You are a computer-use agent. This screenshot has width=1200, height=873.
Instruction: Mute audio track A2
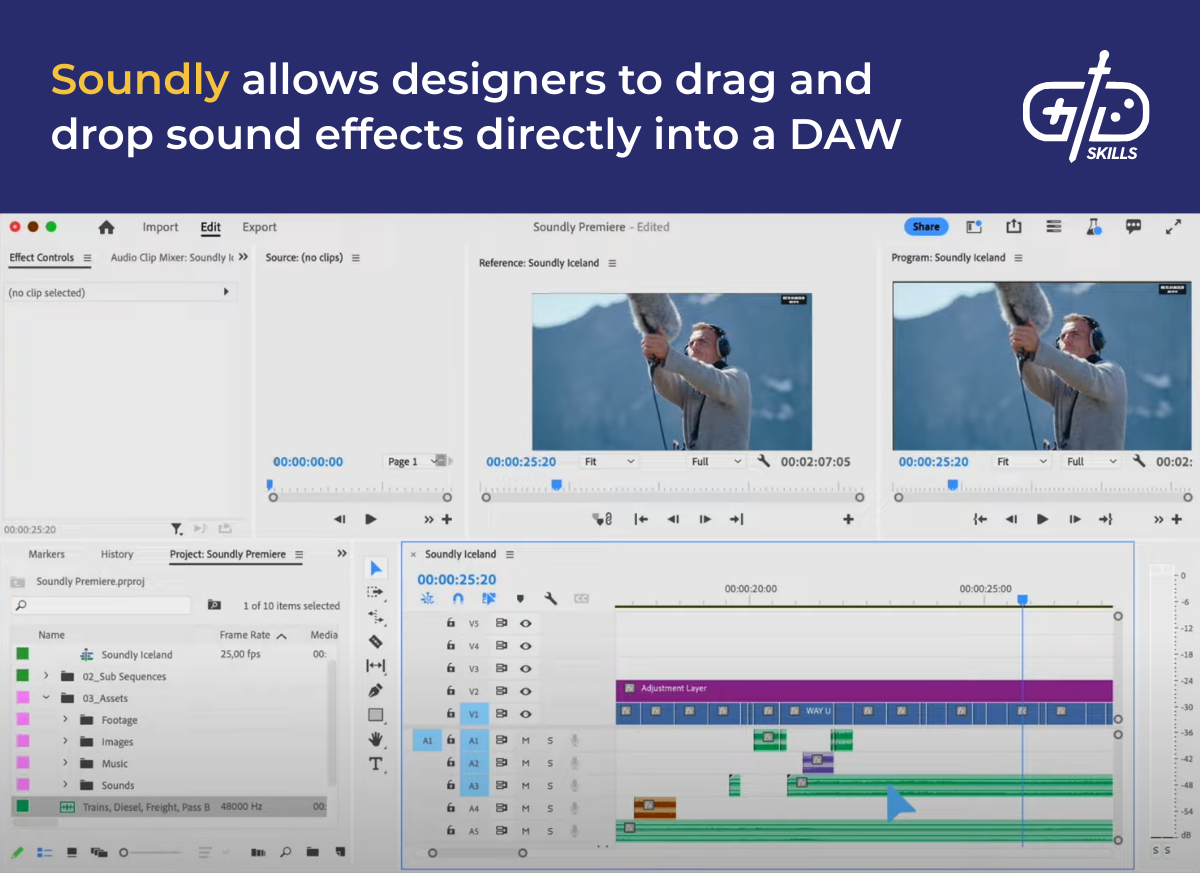click(x=525, y=764)
